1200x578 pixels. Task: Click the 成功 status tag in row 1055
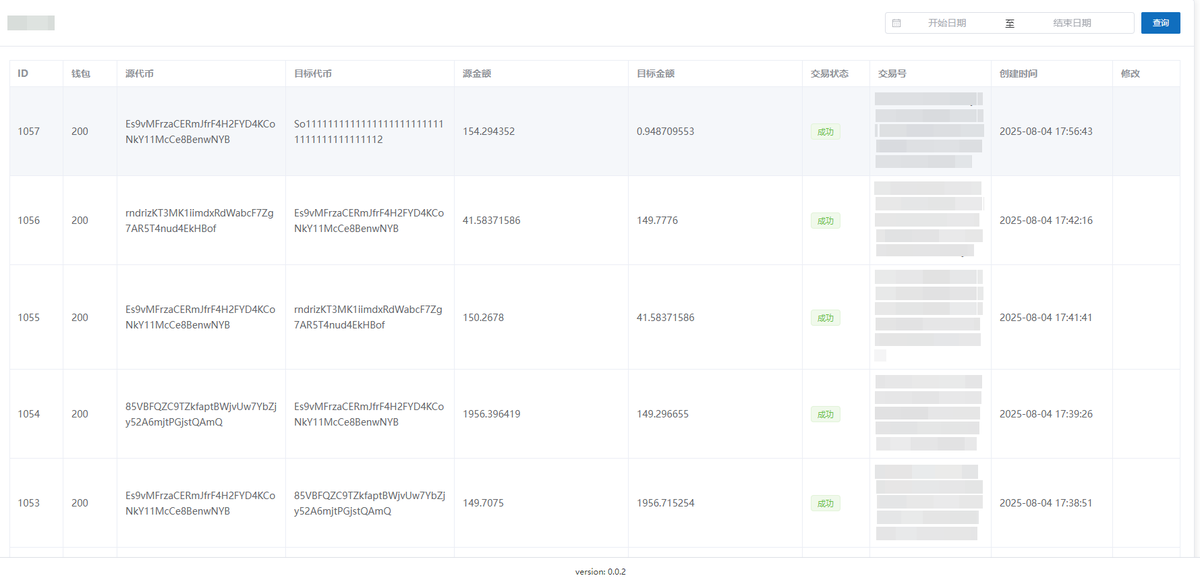click(x=825, y=318)
